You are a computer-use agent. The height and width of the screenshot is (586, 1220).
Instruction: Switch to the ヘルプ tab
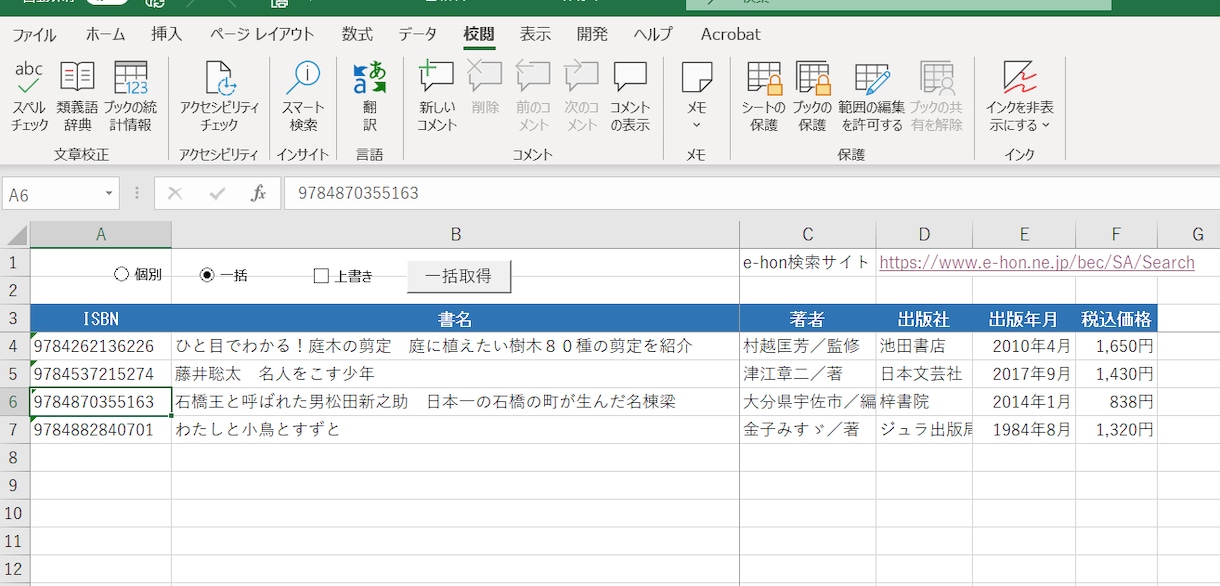(x=653, y=34)
